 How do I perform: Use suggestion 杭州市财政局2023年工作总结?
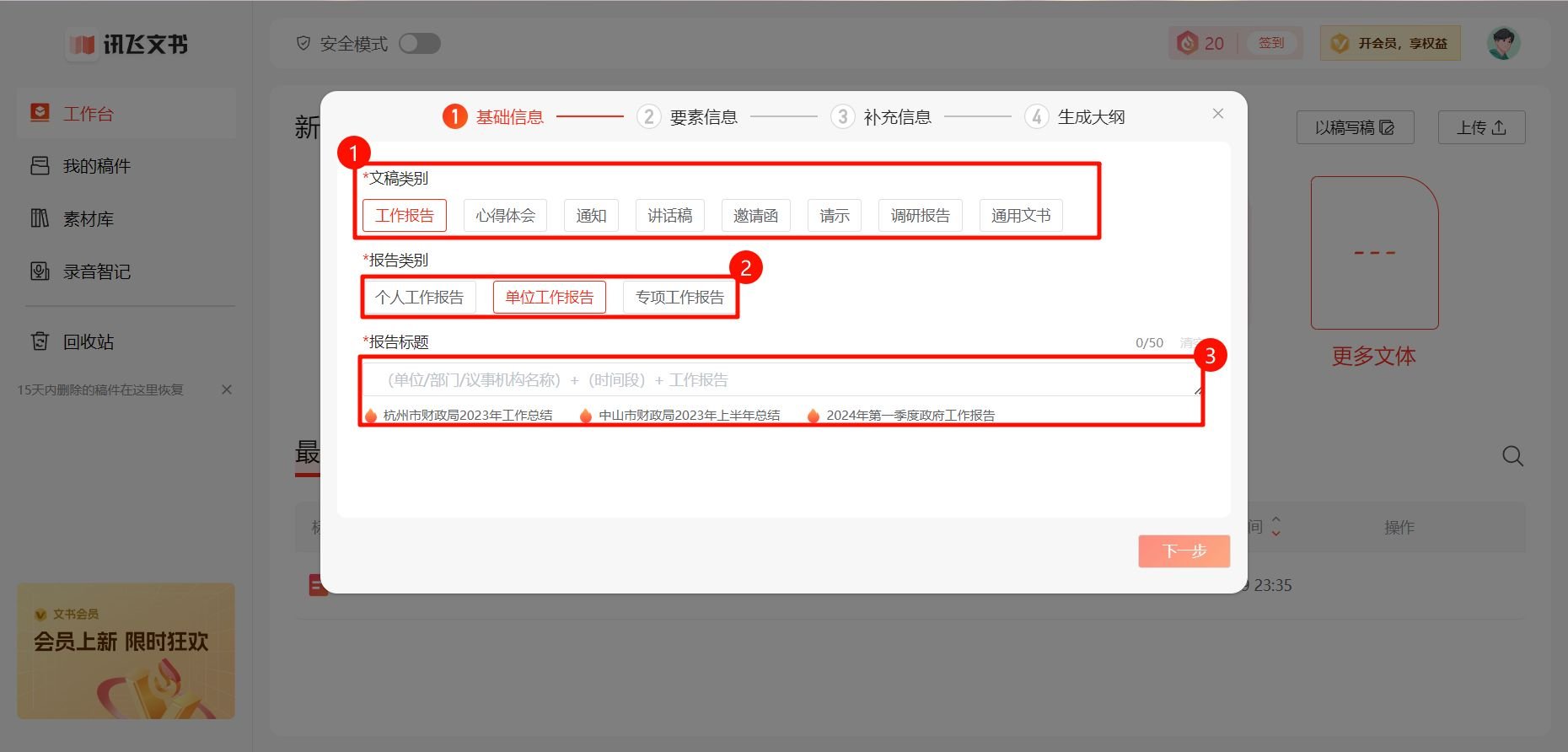tap(467, 416)
